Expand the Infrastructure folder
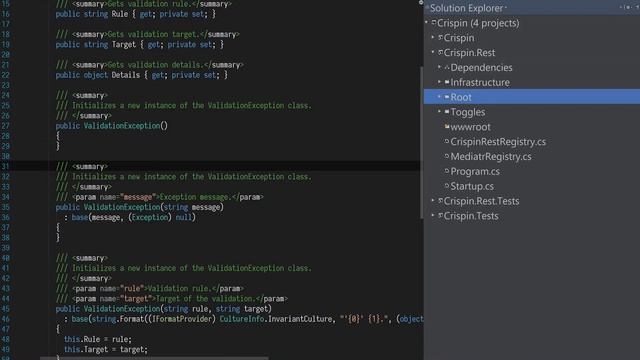The width and height of the screenshot is (640, 360). pyautogui.click(x=440, y=82)
